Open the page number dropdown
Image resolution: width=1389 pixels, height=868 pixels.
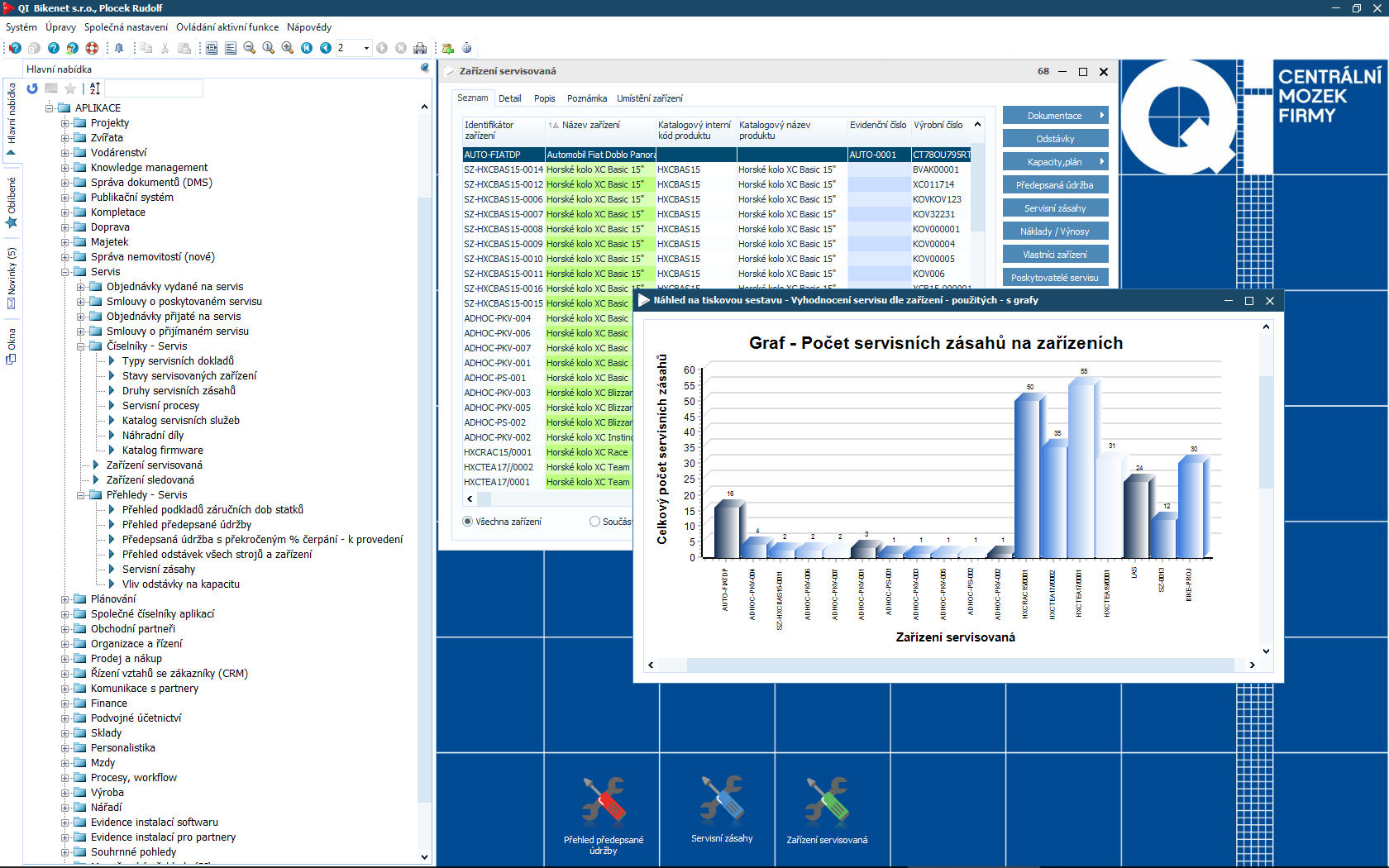(366, 48)
